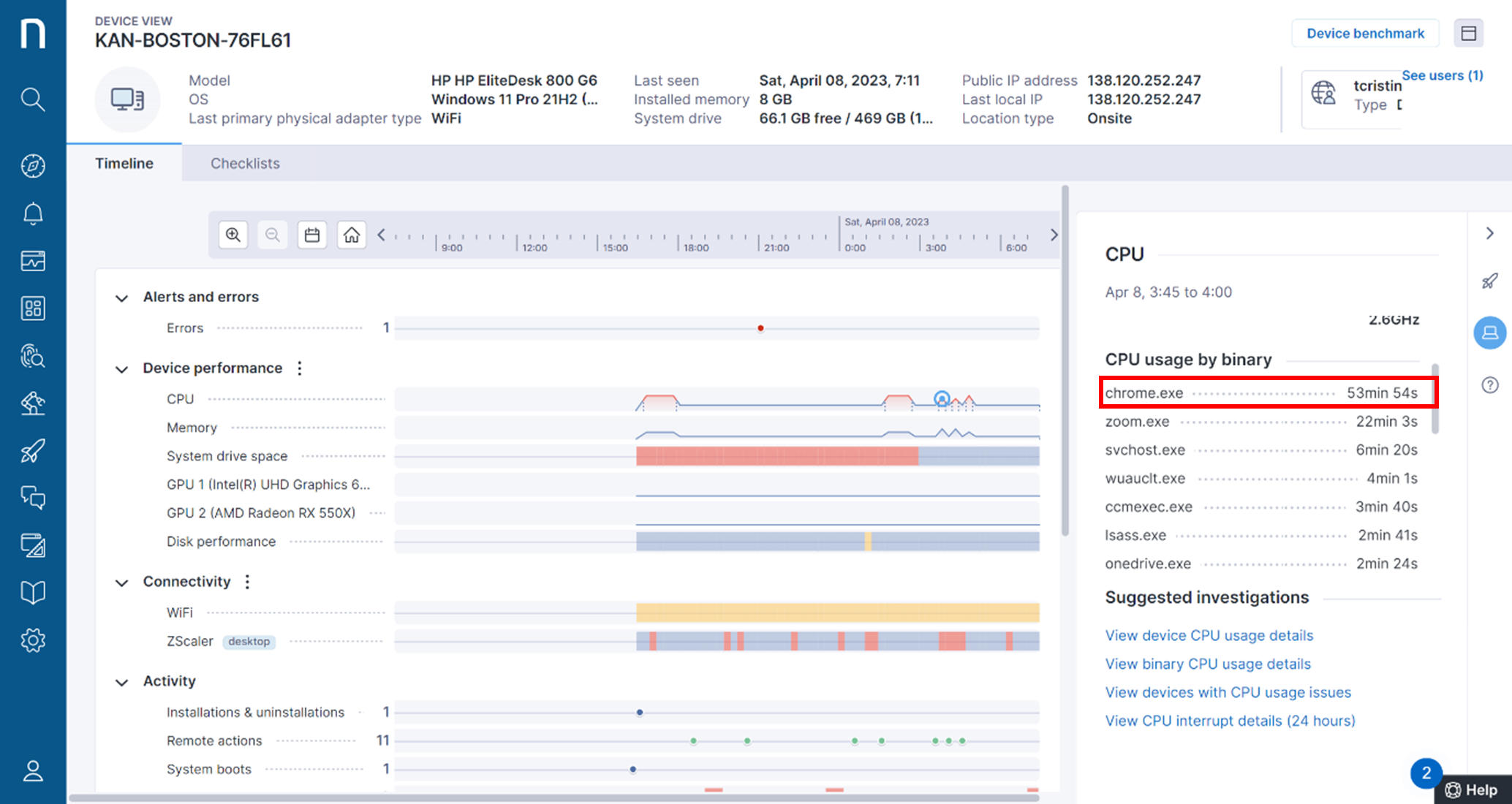The height and width of the screenshot is (804, 1512).
Task: Open the calendar date picker icon
Action: coord(312,235)
